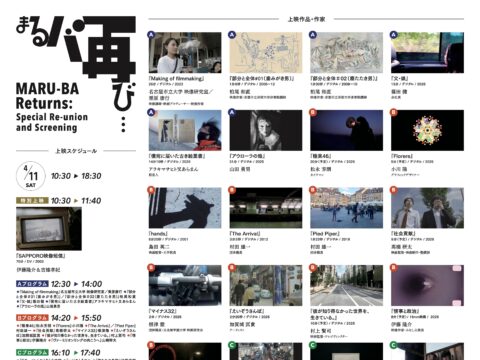Screen dimensions: 480x360
Task: Click the B badge on マイナス32 thumbnail
Action: click(x=151, y=268)
